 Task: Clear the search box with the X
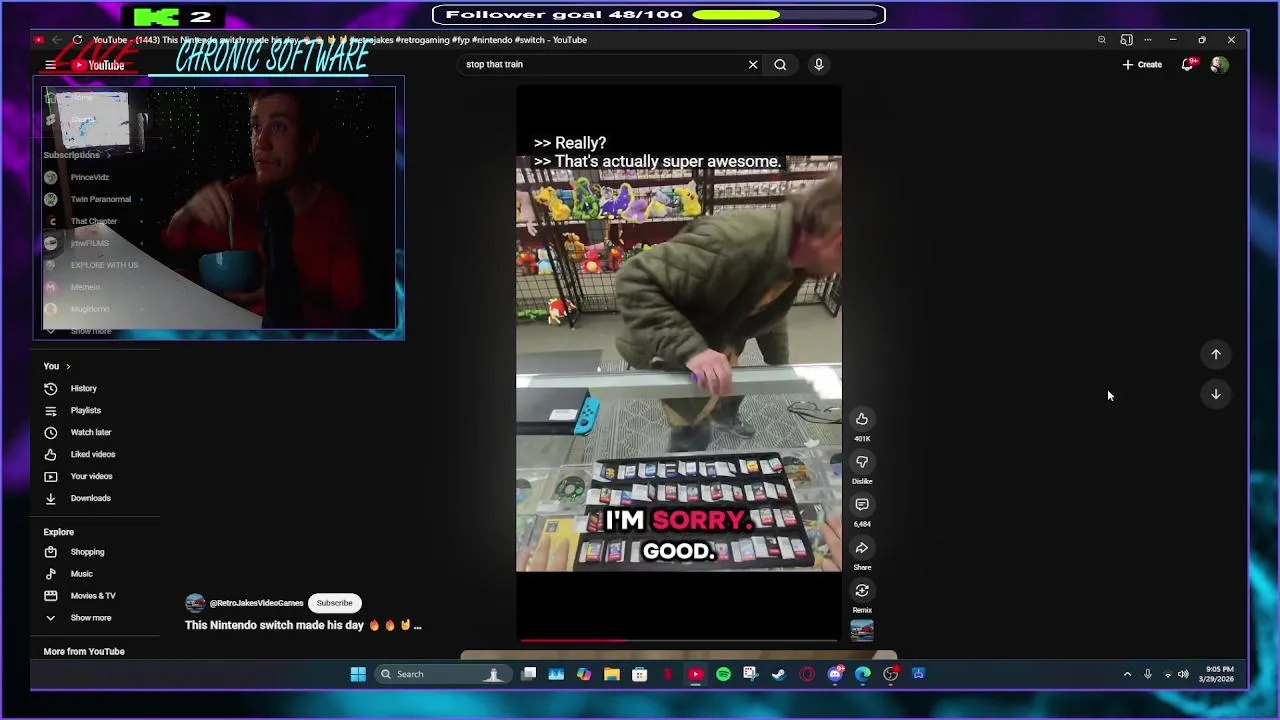(x=753, y=64)
